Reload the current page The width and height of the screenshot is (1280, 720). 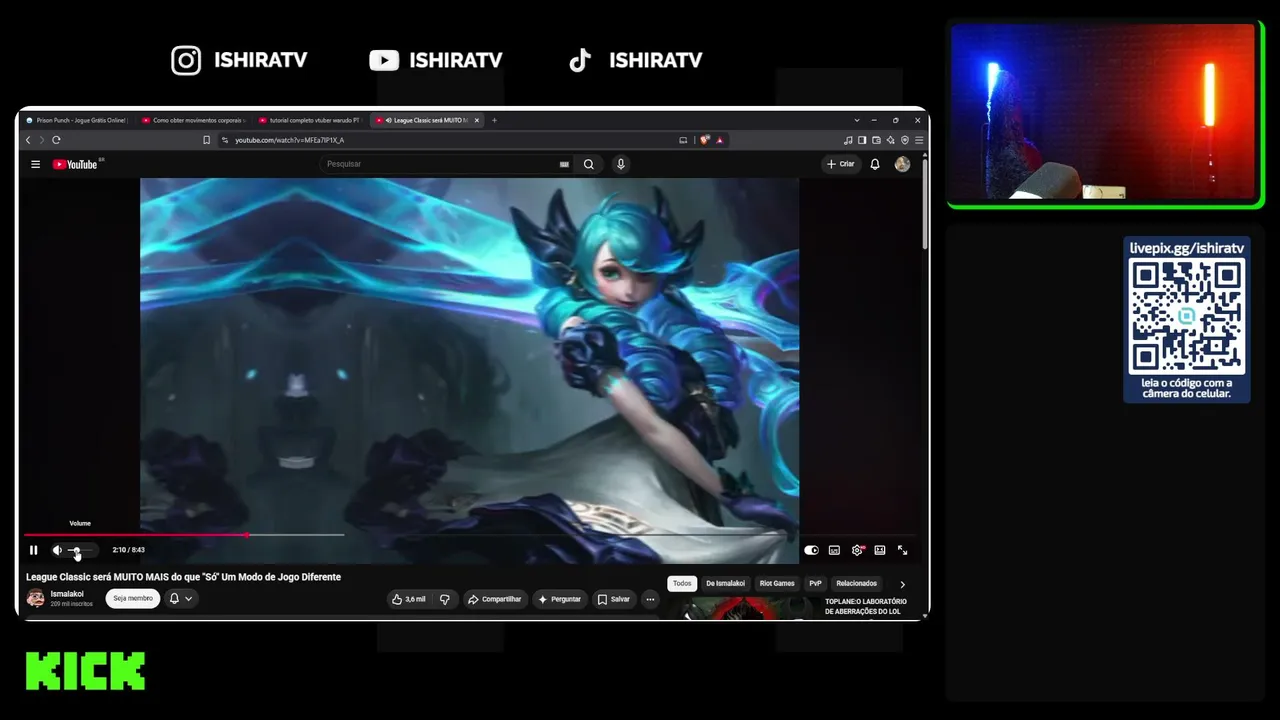56,140
